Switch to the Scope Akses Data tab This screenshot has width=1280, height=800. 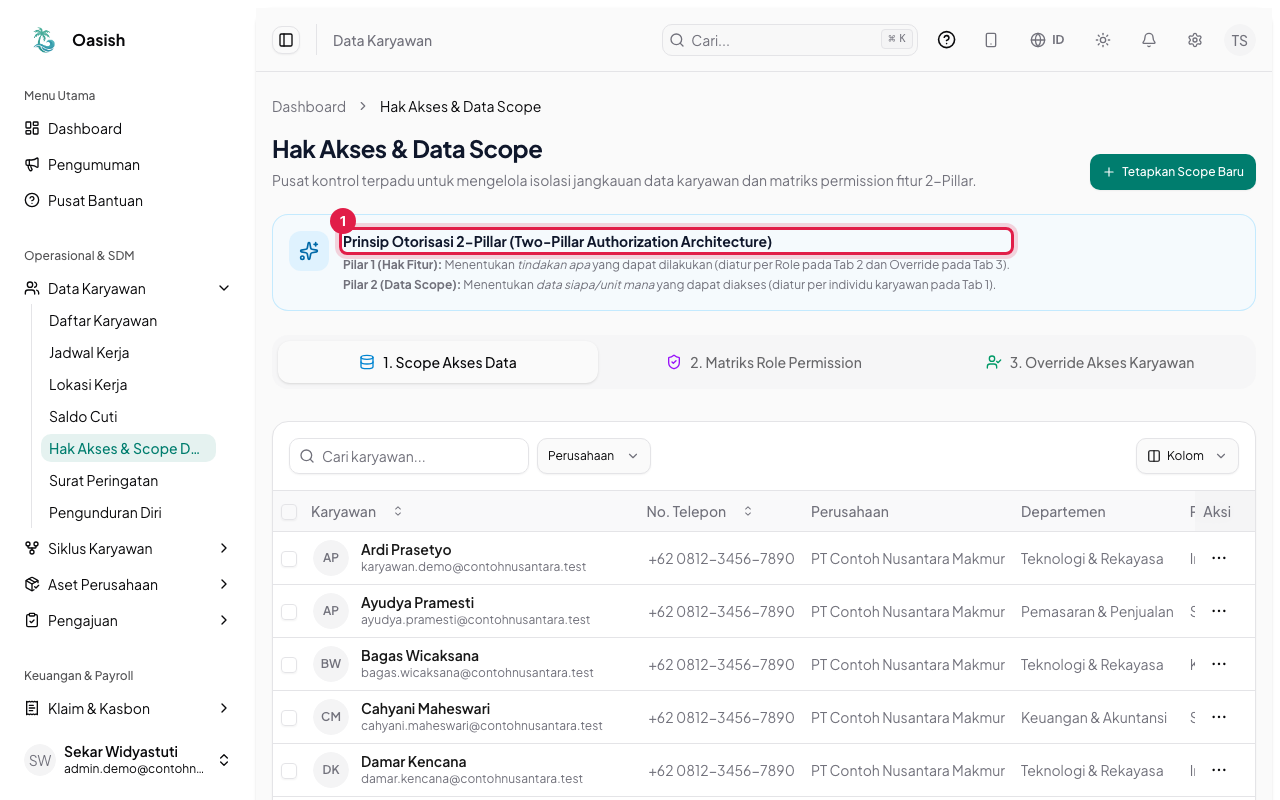point(438,363)
